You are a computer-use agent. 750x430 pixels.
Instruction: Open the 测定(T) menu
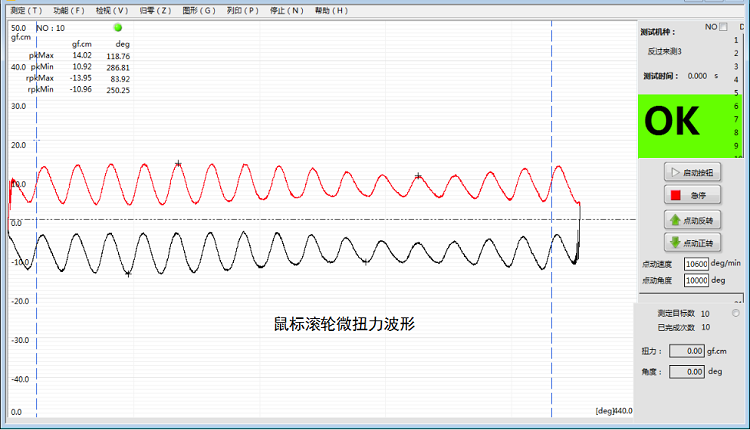click(x=25, y=10)
